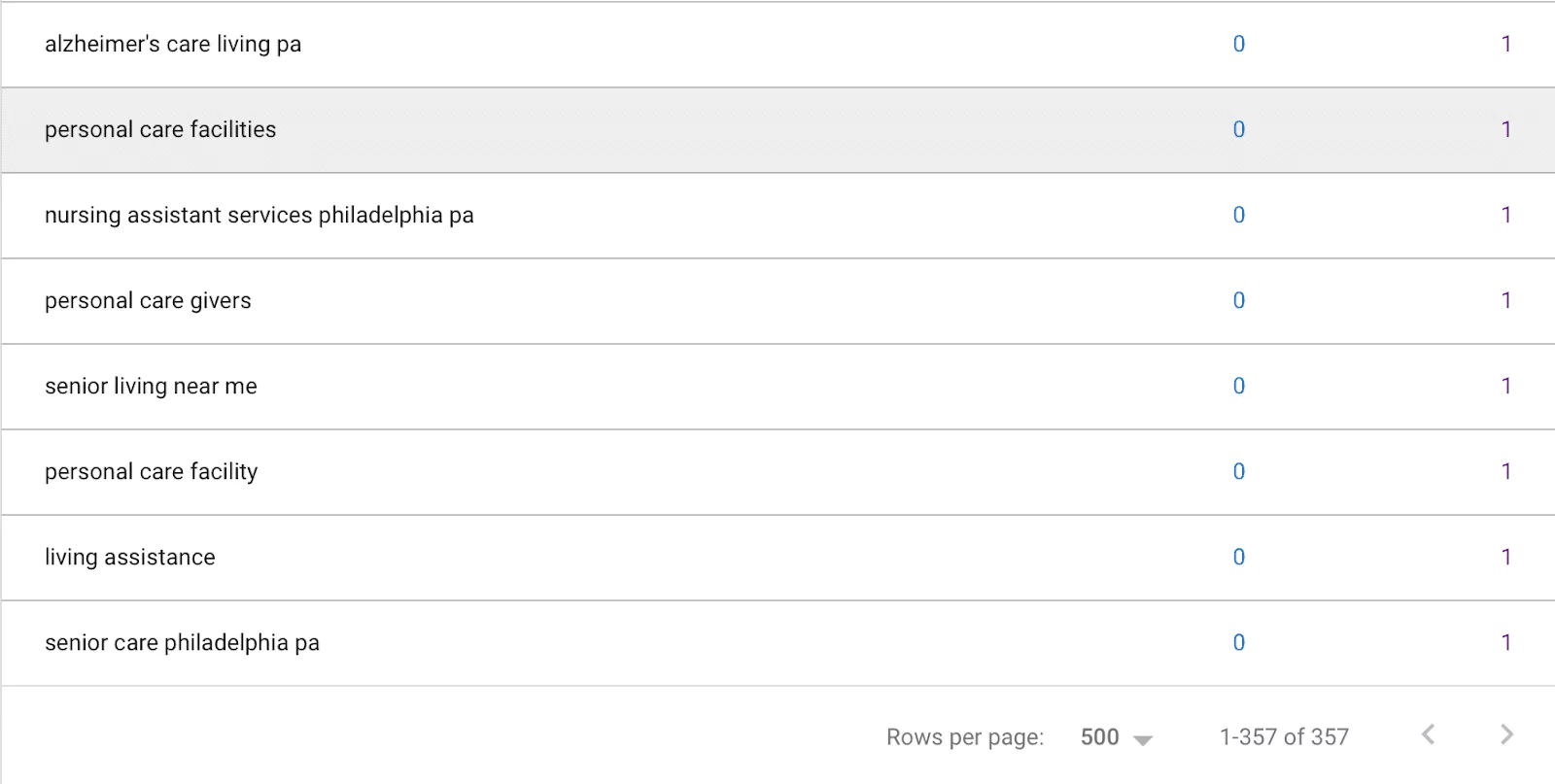Select the query 'personal care facilities' row
Viewport: 1555px width, 784px height.
click(160, 129)
